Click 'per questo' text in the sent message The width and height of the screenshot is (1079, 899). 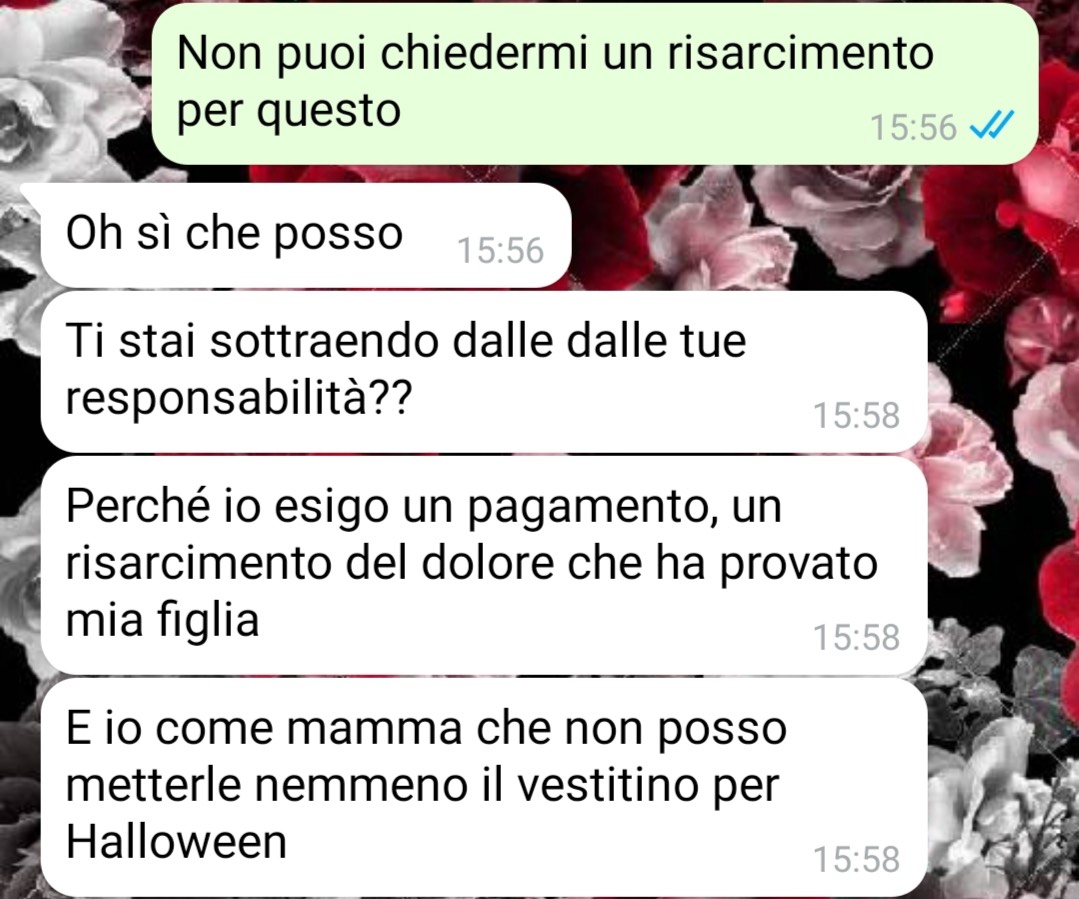(288, 111)
